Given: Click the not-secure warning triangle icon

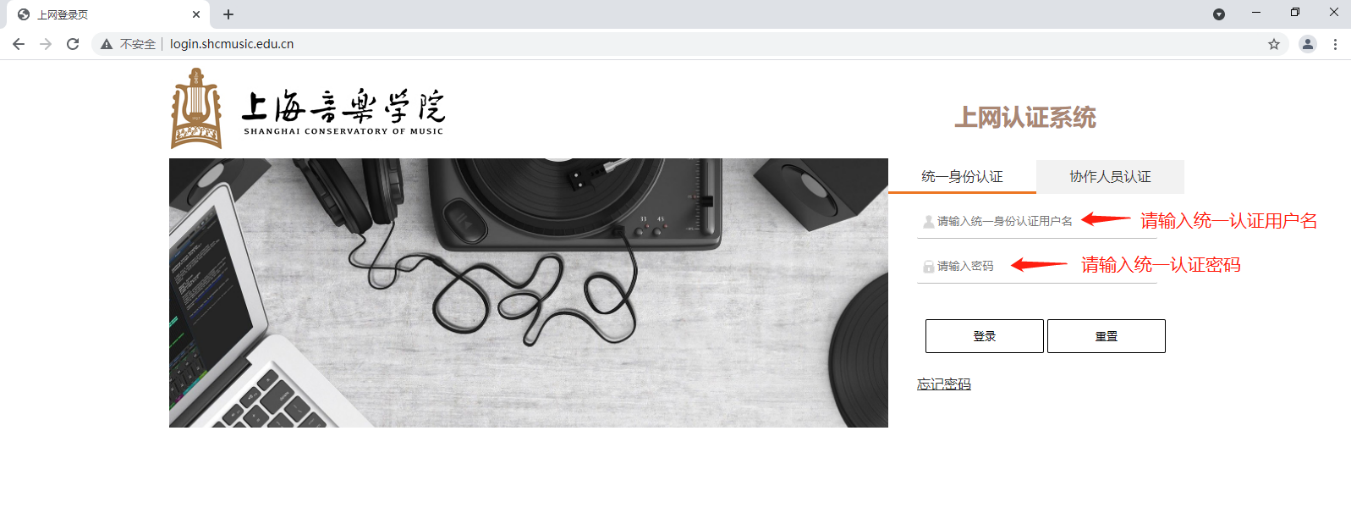Looking at the screenshot, I should (x=106, y=44).
